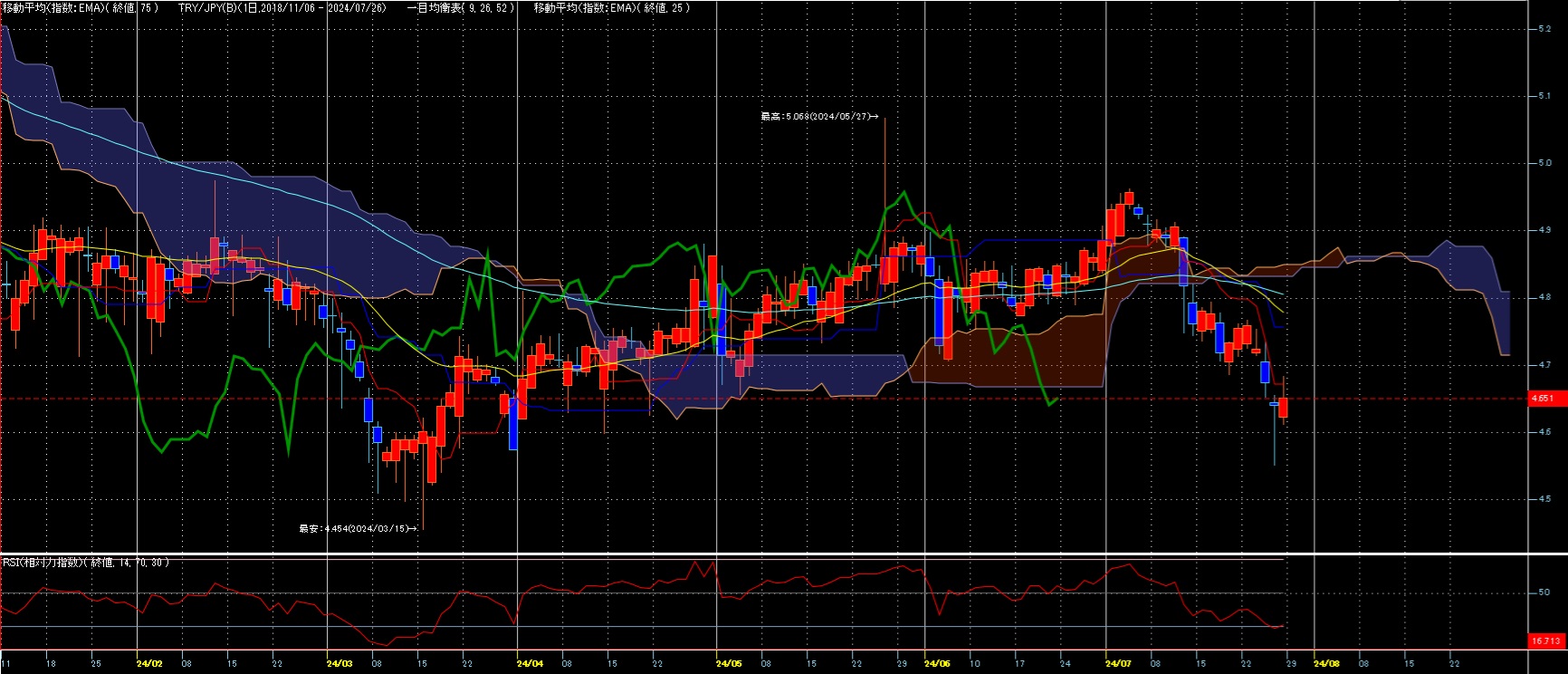Click the 4.9 price axis label
This screenshot has width=1568, height=674.
[x=1544, y=230]
